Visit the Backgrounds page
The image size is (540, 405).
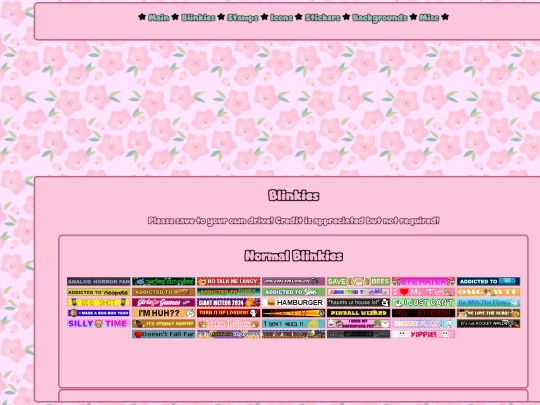coord(380,18)
